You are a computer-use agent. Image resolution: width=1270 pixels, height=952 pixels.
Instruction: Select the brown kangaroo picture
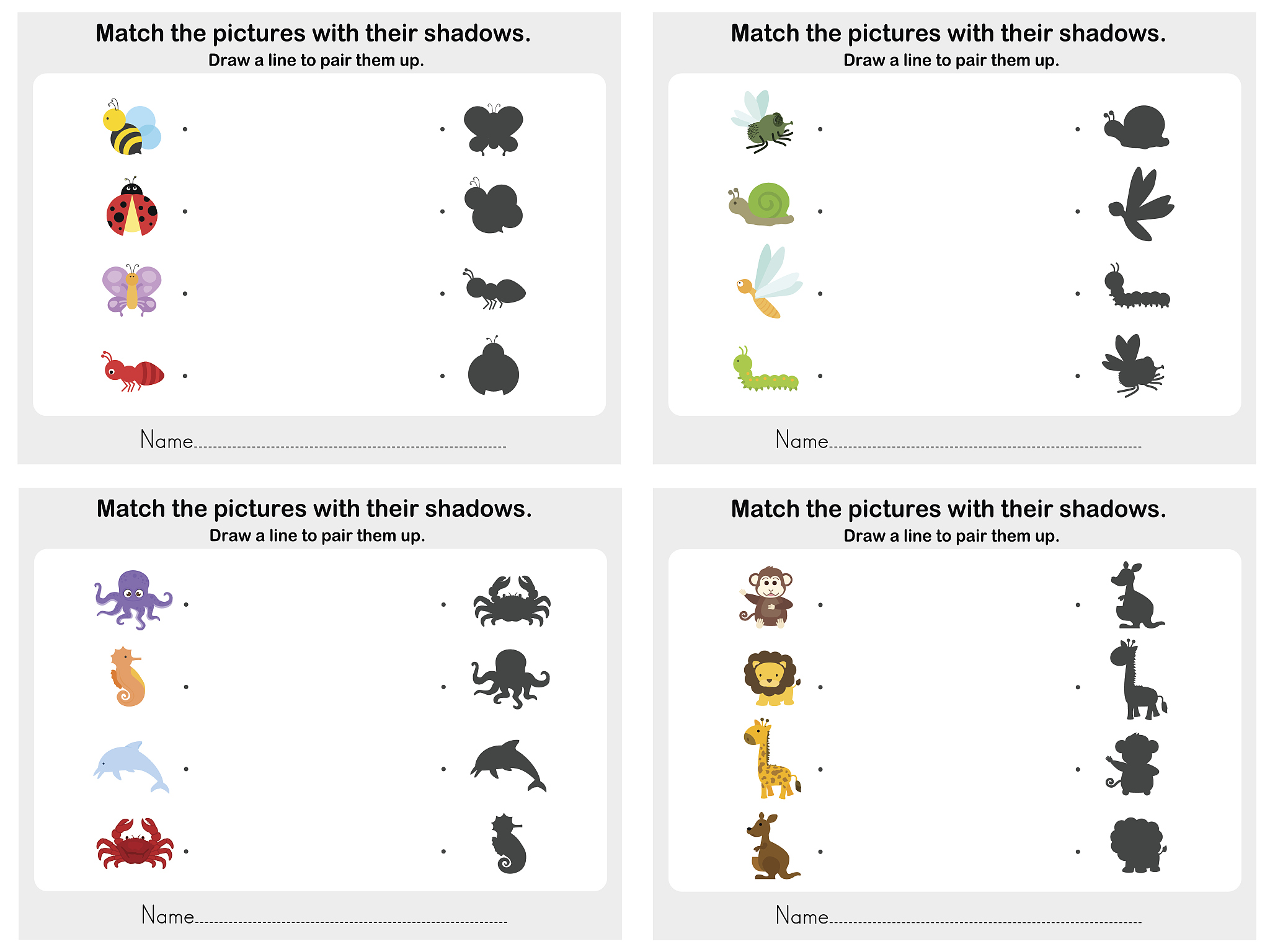[x=773, y=846]
